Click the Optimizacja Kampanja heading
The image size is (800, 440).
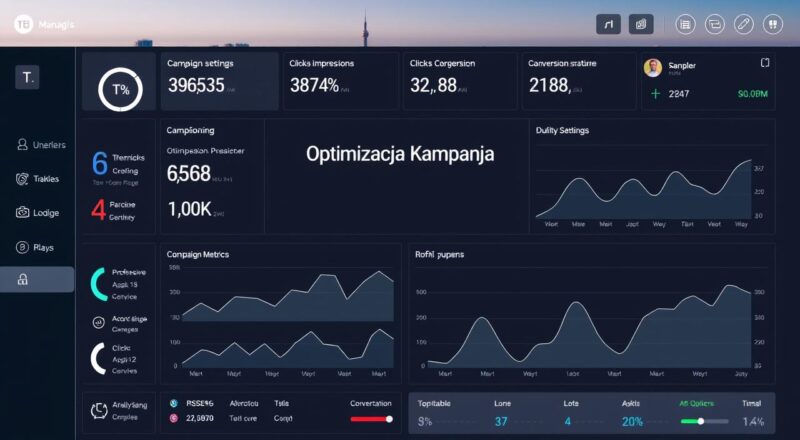pos(400,154)
